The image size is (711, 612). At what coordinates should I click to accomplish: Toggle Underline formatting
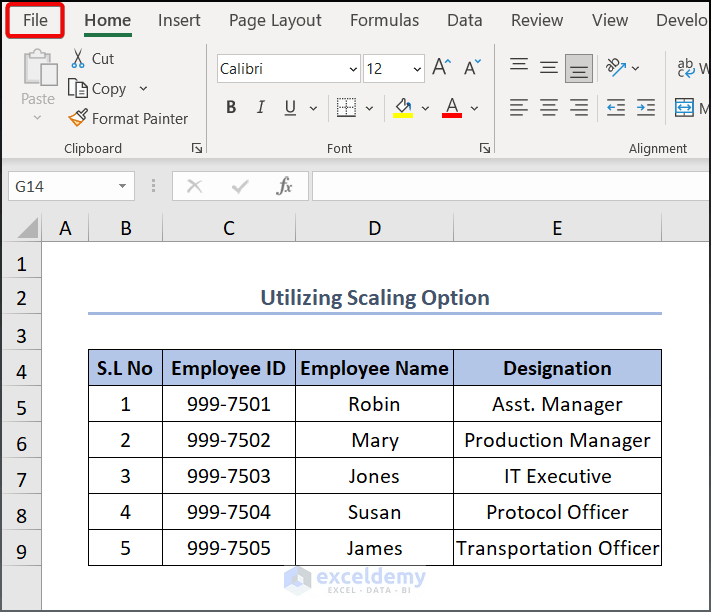click(290, 108)
